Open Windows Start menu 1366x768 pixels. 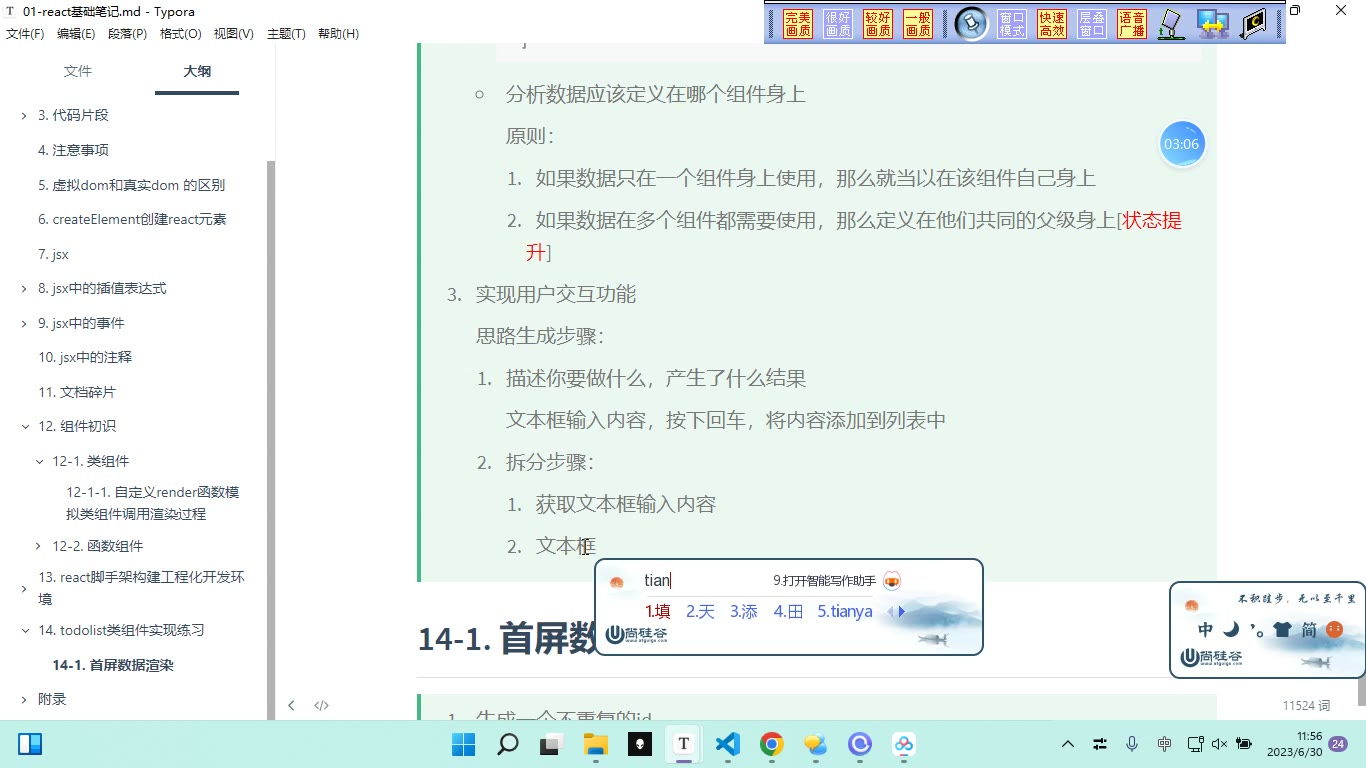click(464, 744)
